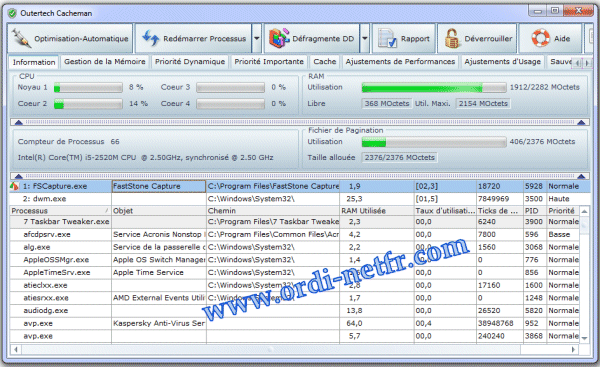Select the avp.exe Kaspersky Anti-Virus row
The image size is (600, 367).
tap(295, 323)
